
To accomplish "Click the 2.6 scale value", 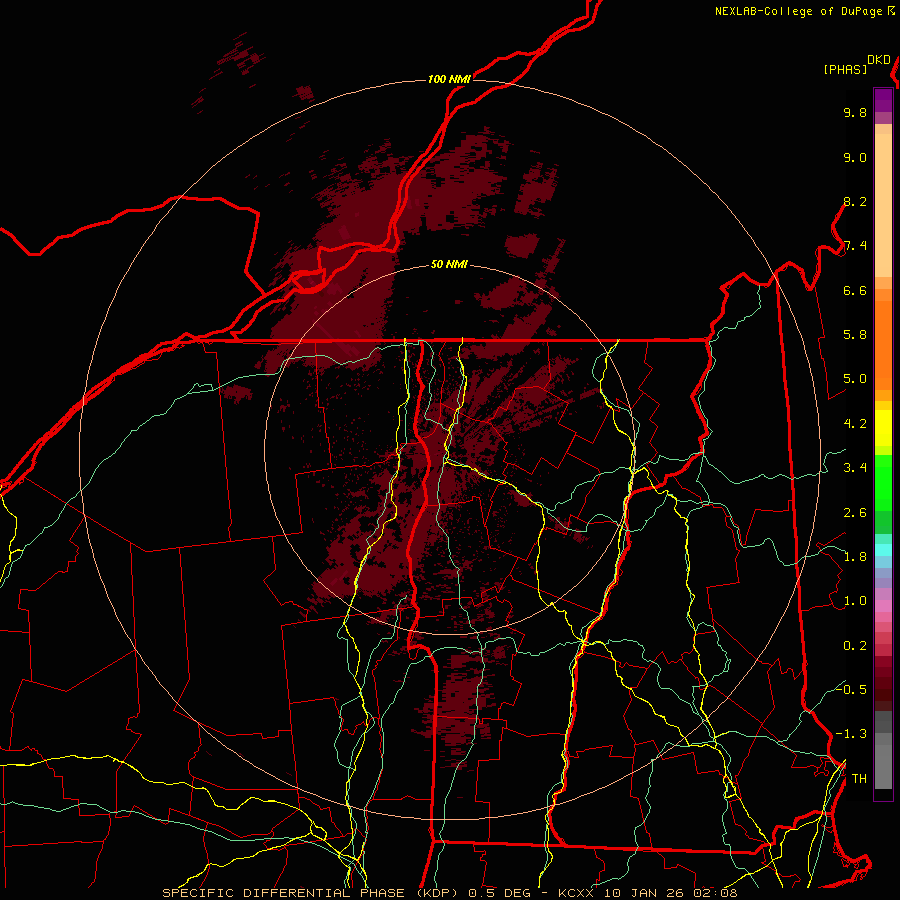I will point(855,513).
